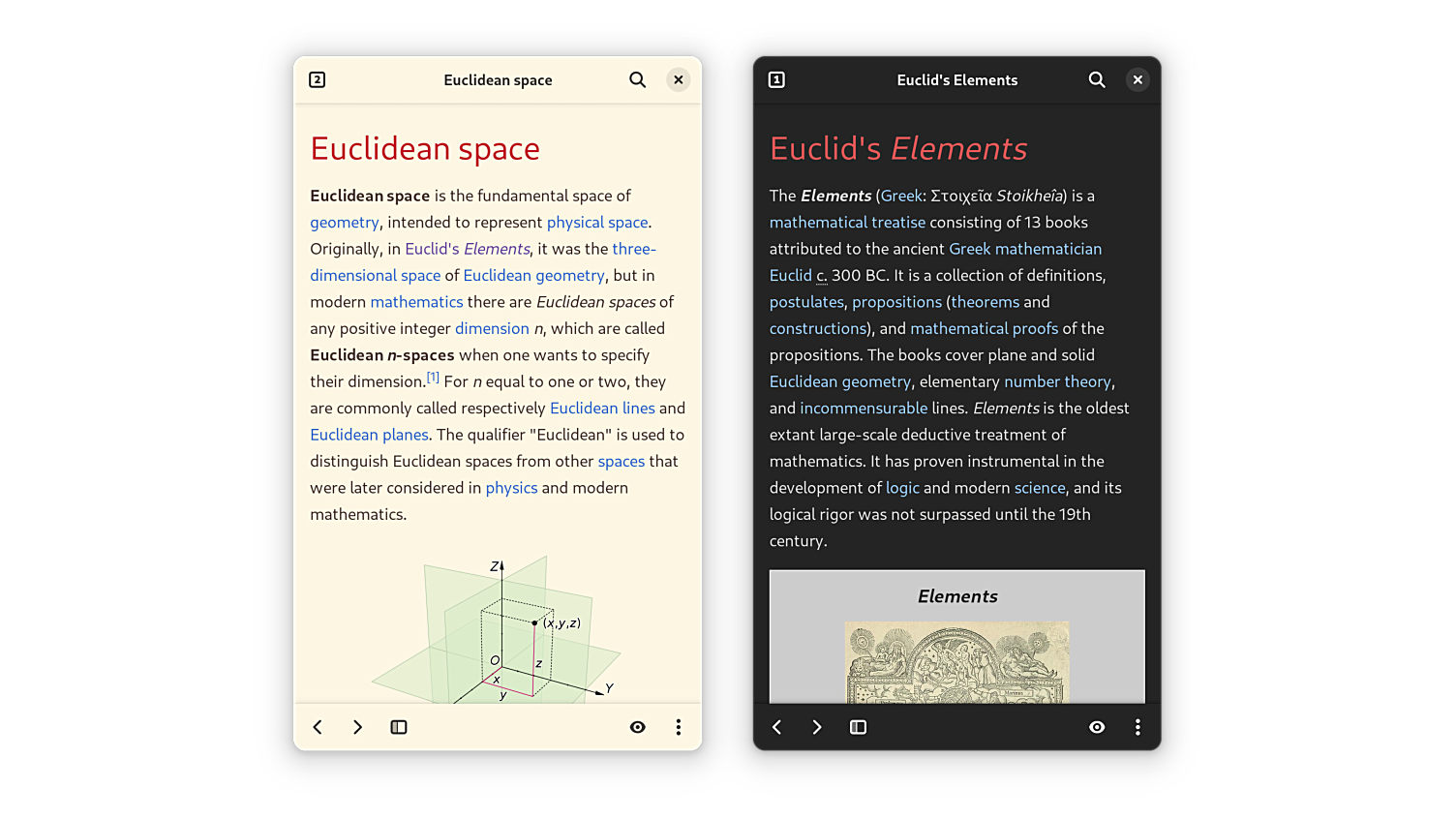Toggle eye view button in light window
This screenshot has width=1456, height=819.
637,727
